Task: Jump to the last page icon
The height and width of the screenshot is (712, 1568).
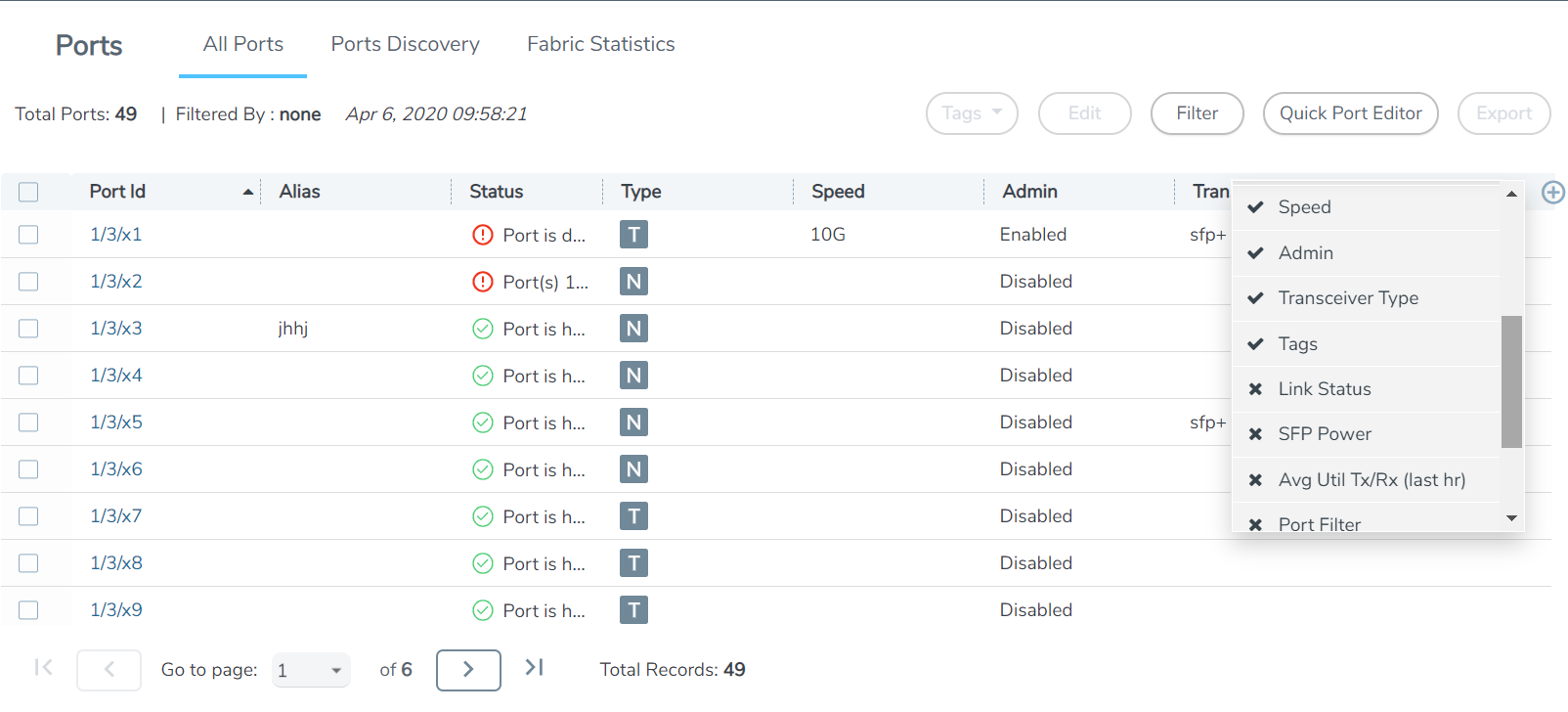Action: click(534, 668)
